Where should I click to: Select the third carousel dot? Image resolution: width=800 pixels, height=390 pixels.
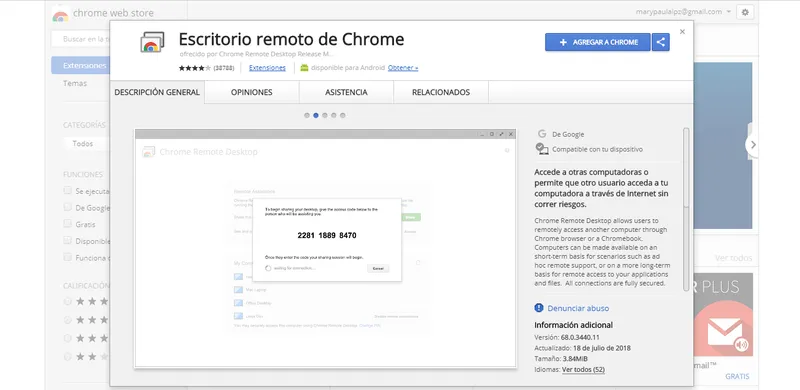(325, 115)
